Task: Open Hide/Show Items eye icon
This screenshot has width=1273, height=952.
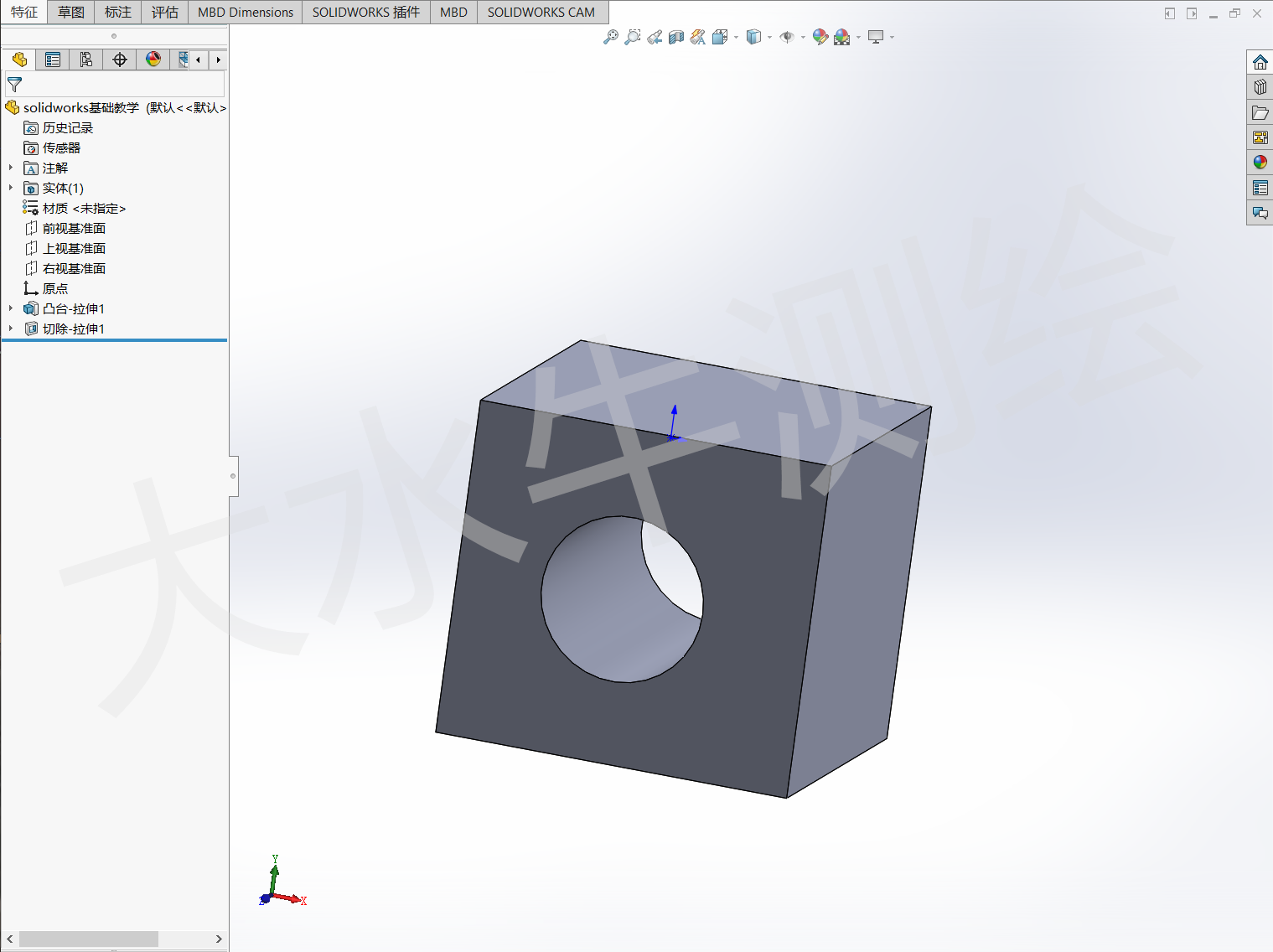Action: (x=787, y=37)
